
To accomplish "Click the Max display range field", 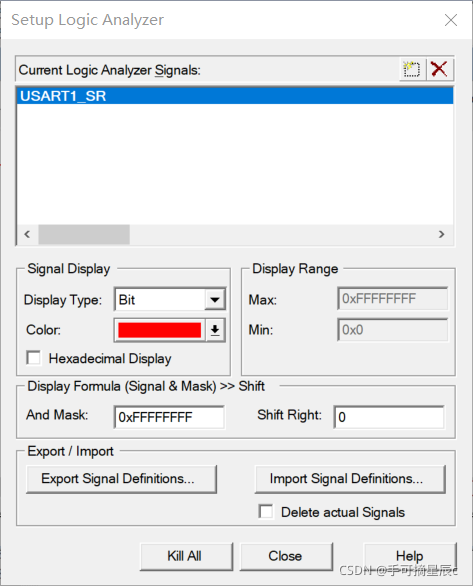I will (x=392, y=299).
